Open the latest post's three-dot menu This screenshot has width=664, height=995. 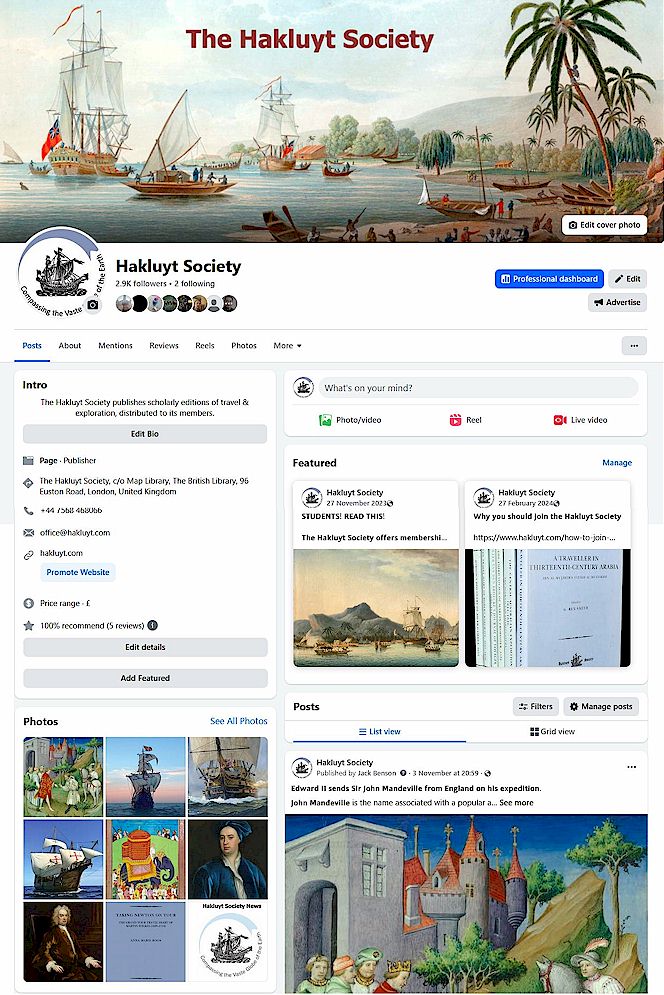click(632, 767)
